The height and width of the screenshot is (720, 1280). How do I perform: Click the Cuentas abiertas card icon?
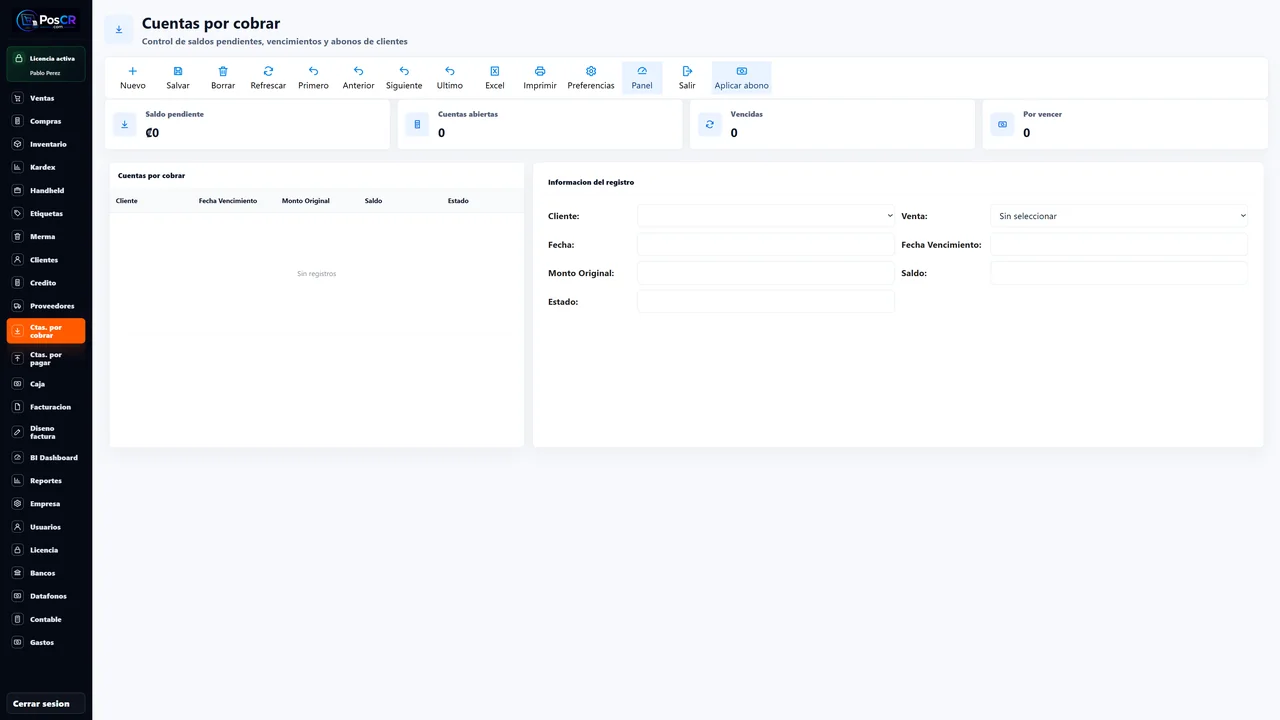[x=418, y=125]
